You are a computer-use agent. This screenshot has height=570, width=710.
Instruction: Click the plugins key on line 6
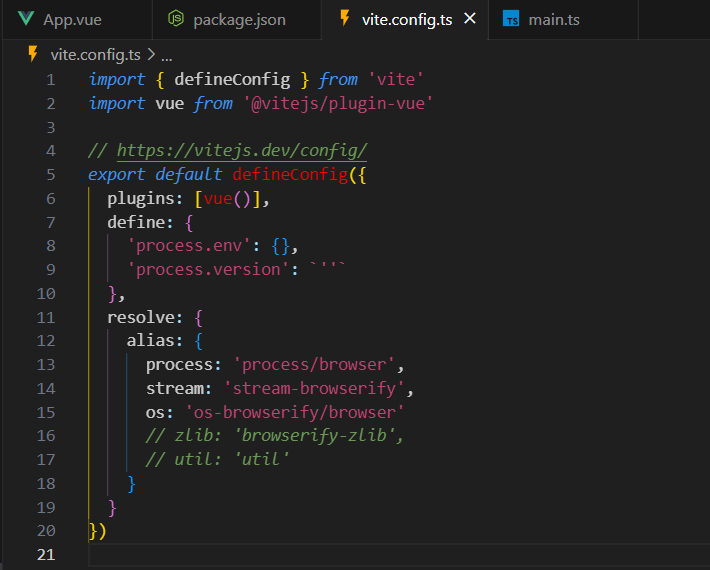pos(140,199)
